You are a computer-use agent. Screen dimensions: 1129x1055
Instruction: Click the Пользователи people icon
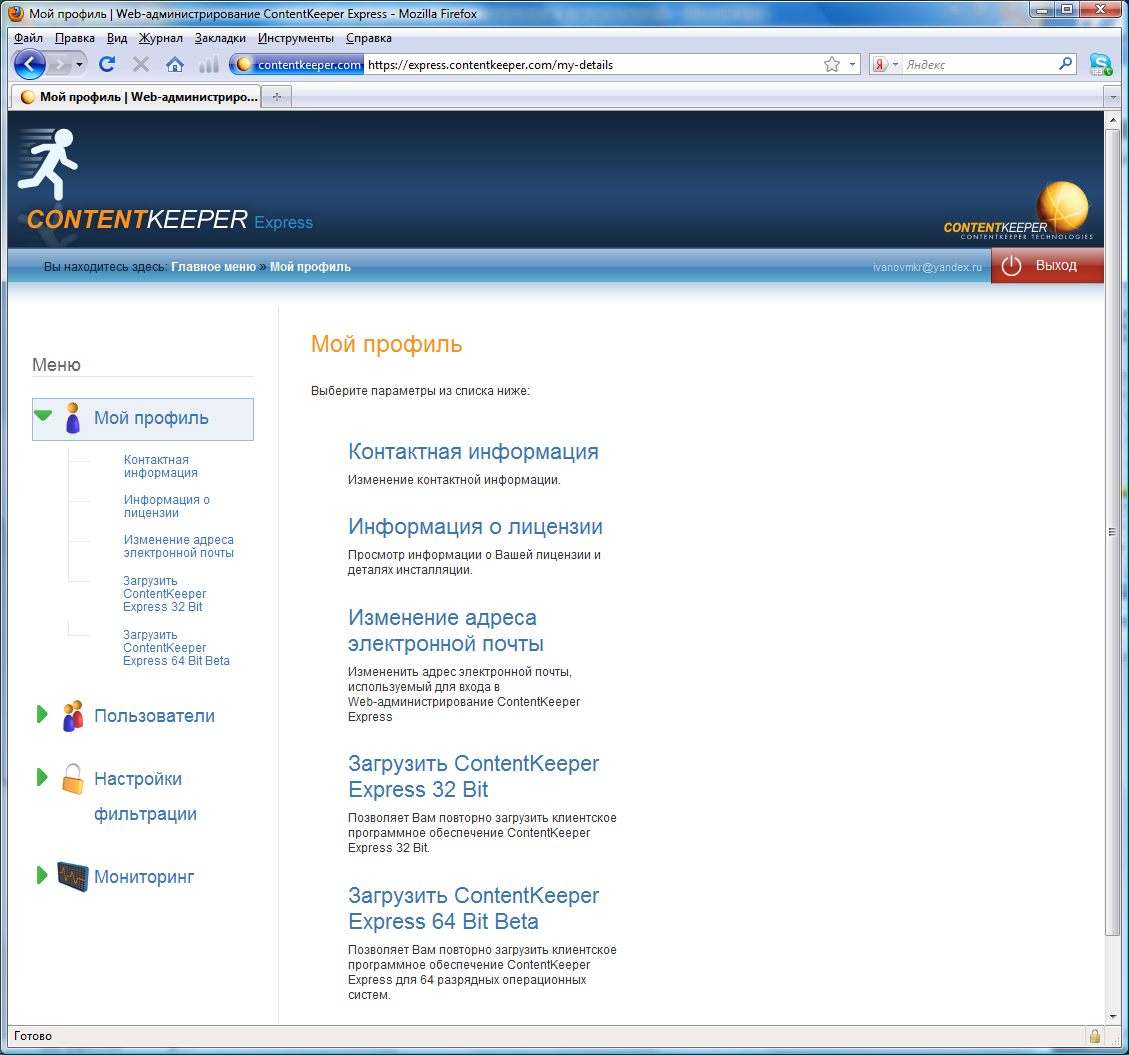click(x=73, y=716)
